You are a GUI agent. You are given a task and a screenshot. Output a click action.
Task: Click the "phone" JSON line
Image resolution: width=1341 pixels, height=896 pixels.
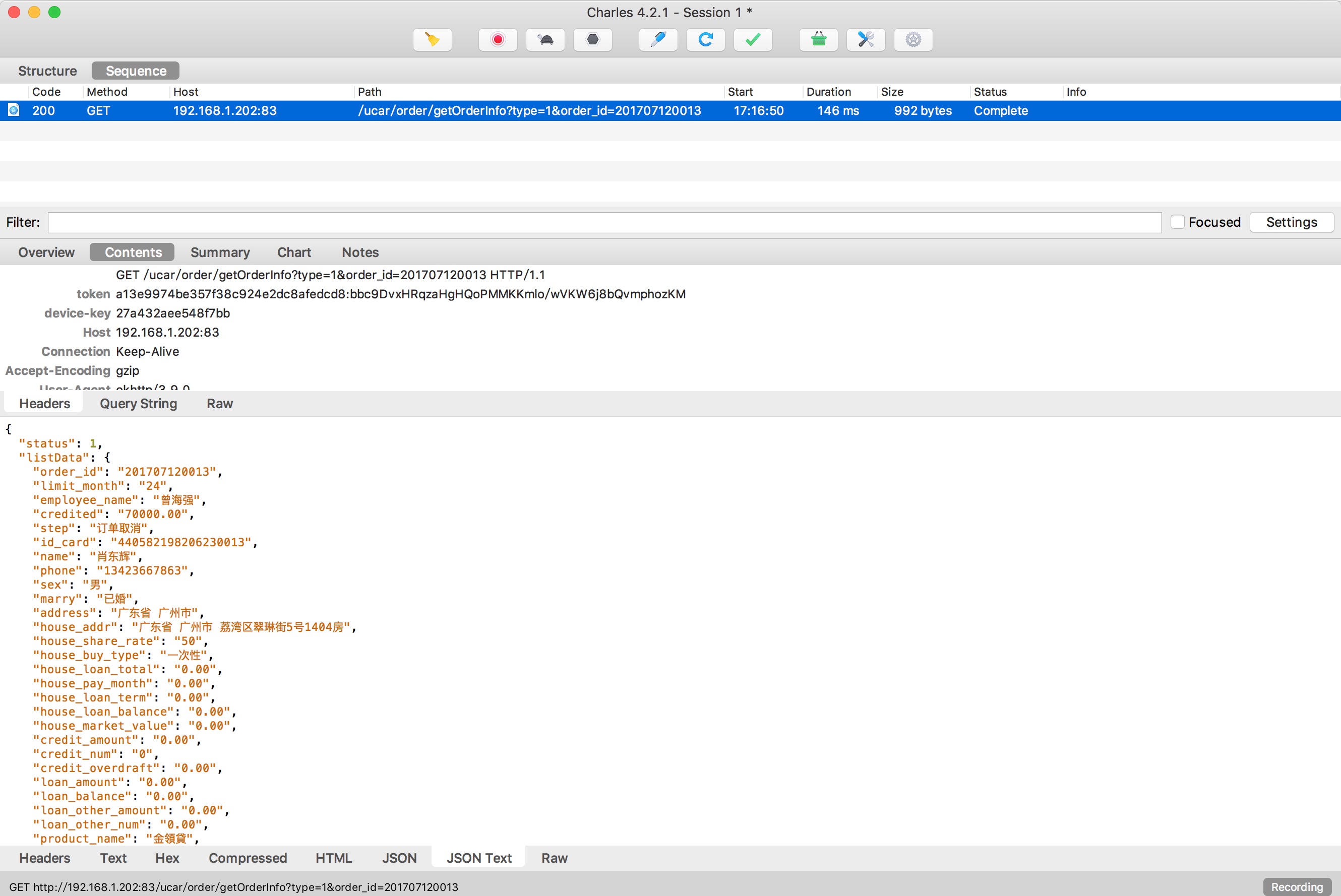coord(114,570)
